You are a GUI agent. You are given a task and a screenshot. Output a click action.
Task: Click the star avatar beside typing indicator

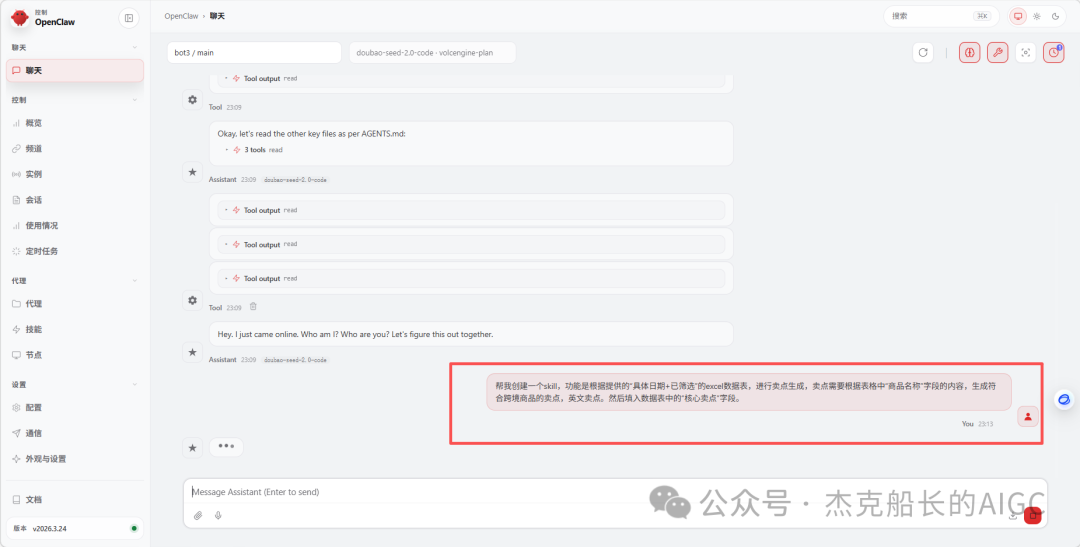pyautogui.click(x=192, y=448)
